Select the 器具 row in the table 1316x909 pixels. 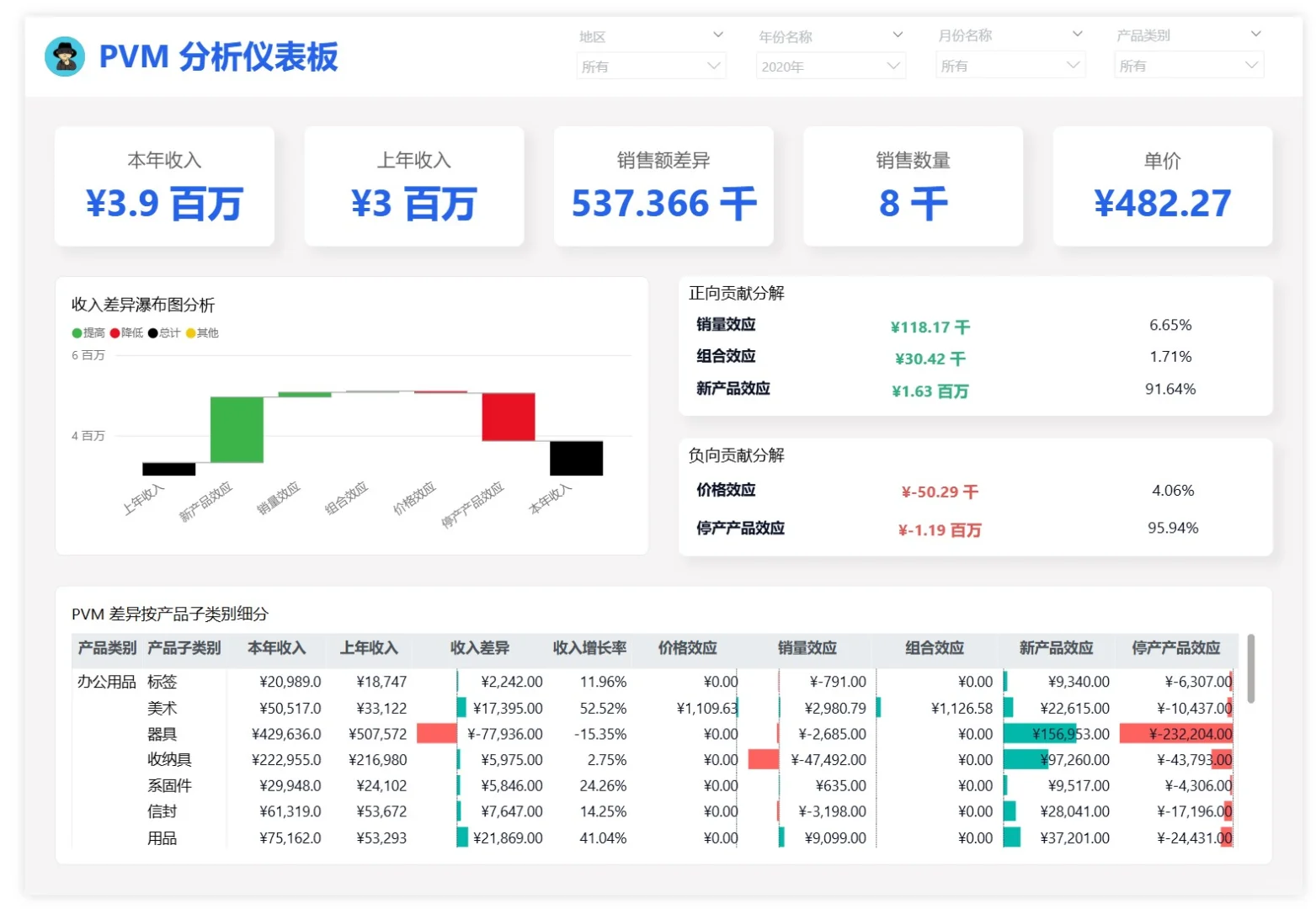pyautogui.click(x=169, y=733)
